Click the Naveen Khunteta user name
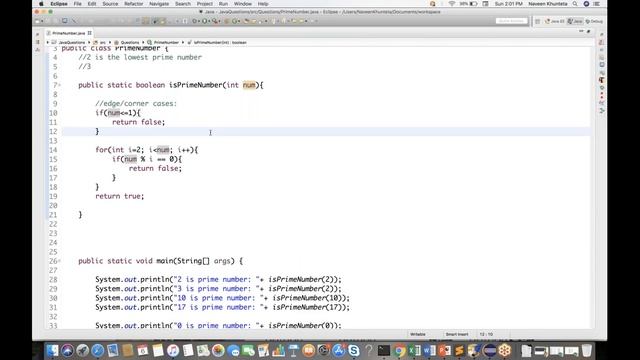 548,4
